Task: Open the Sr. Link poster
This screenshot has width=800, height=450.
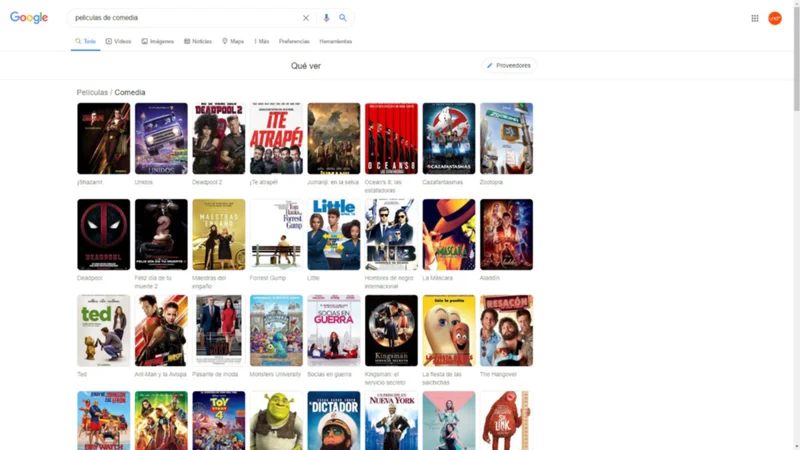Action: (x=506, y=420)
